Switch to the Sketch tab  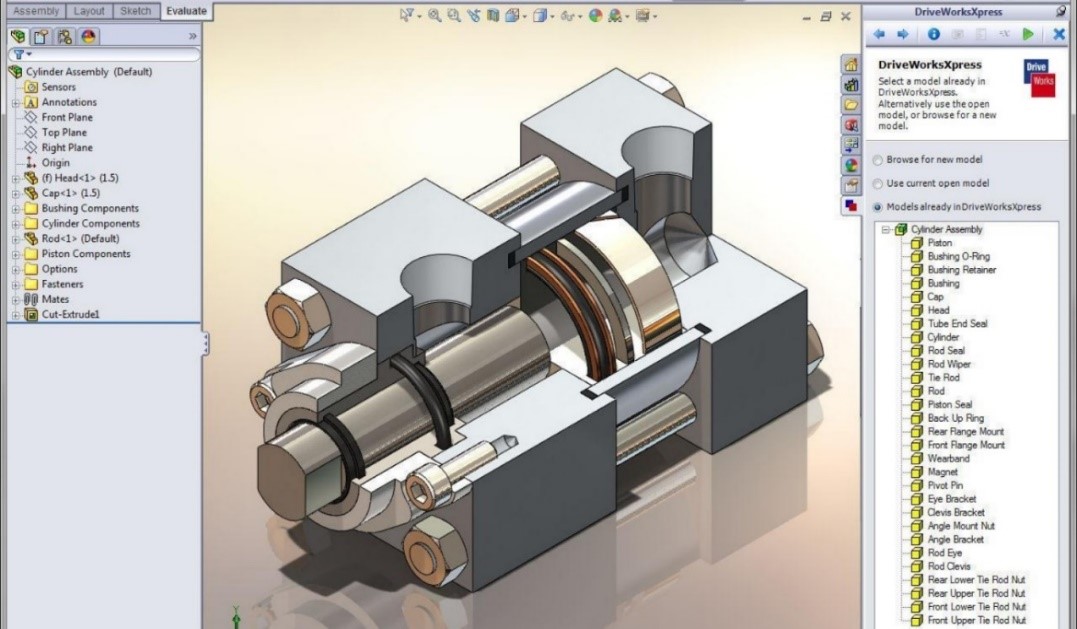pyautogui.click(x=135, y=11)
